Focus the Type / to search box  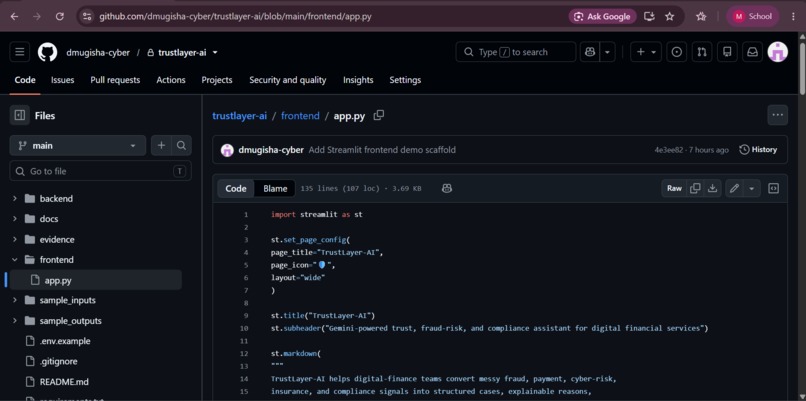[x=516, y=52]
